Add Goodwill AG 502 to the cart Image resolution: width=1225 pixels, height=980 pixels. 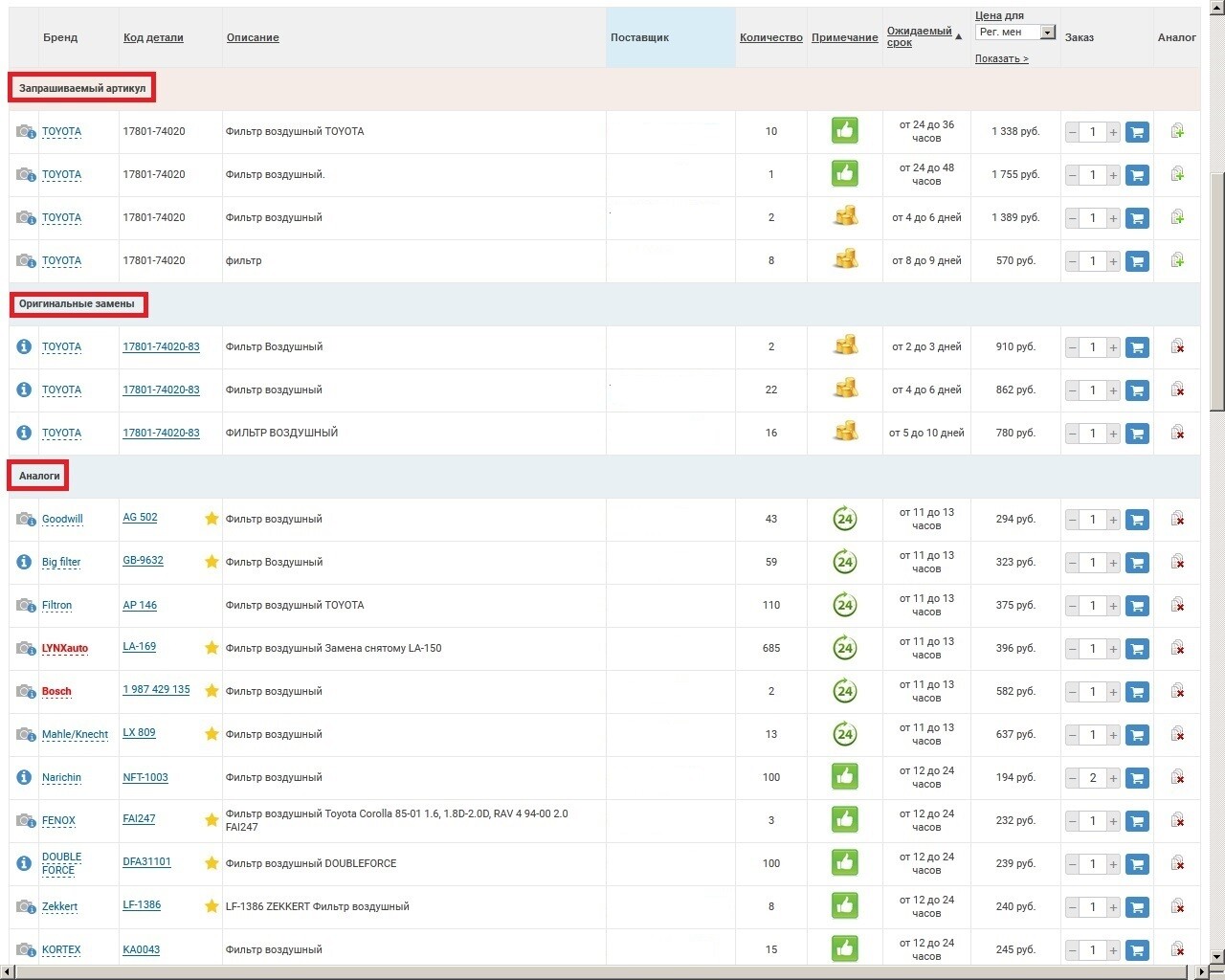[x=1137, y=520]
